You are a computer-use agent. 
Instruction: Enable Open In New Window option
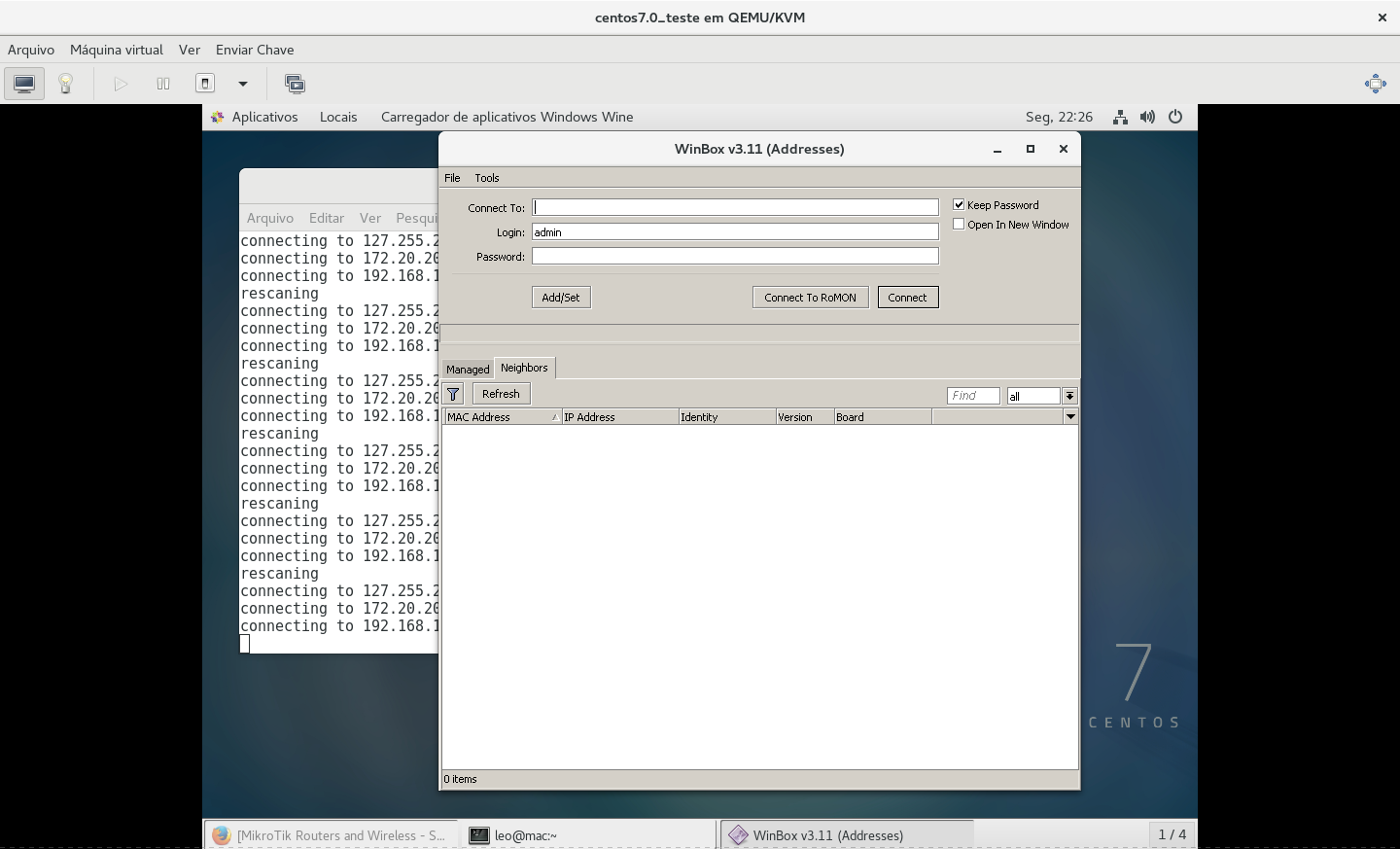tap(959, 224)
